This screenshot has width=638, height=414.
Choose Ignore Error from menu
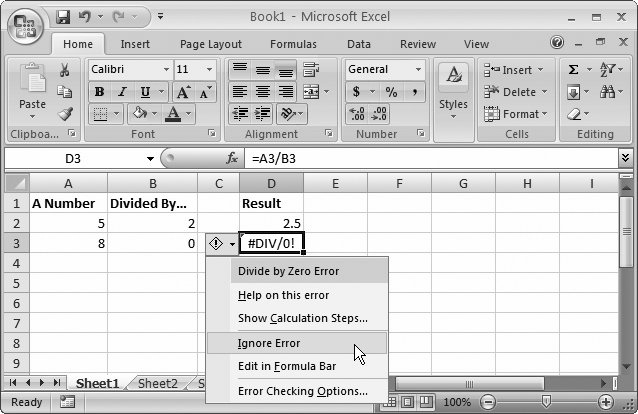click(x=297, y=343)
